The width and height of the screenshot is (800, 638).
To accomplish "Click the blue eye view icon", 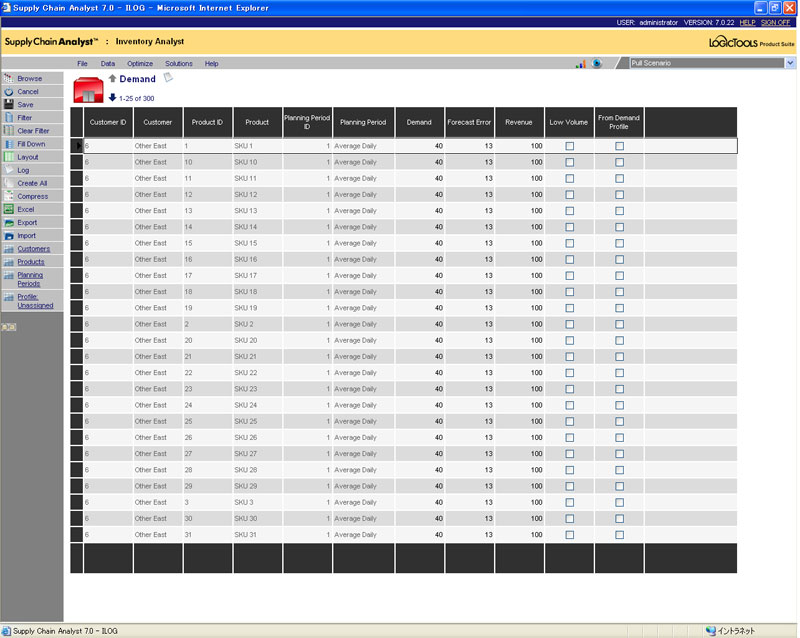I will pyautogui.click(x=596, y=63).
